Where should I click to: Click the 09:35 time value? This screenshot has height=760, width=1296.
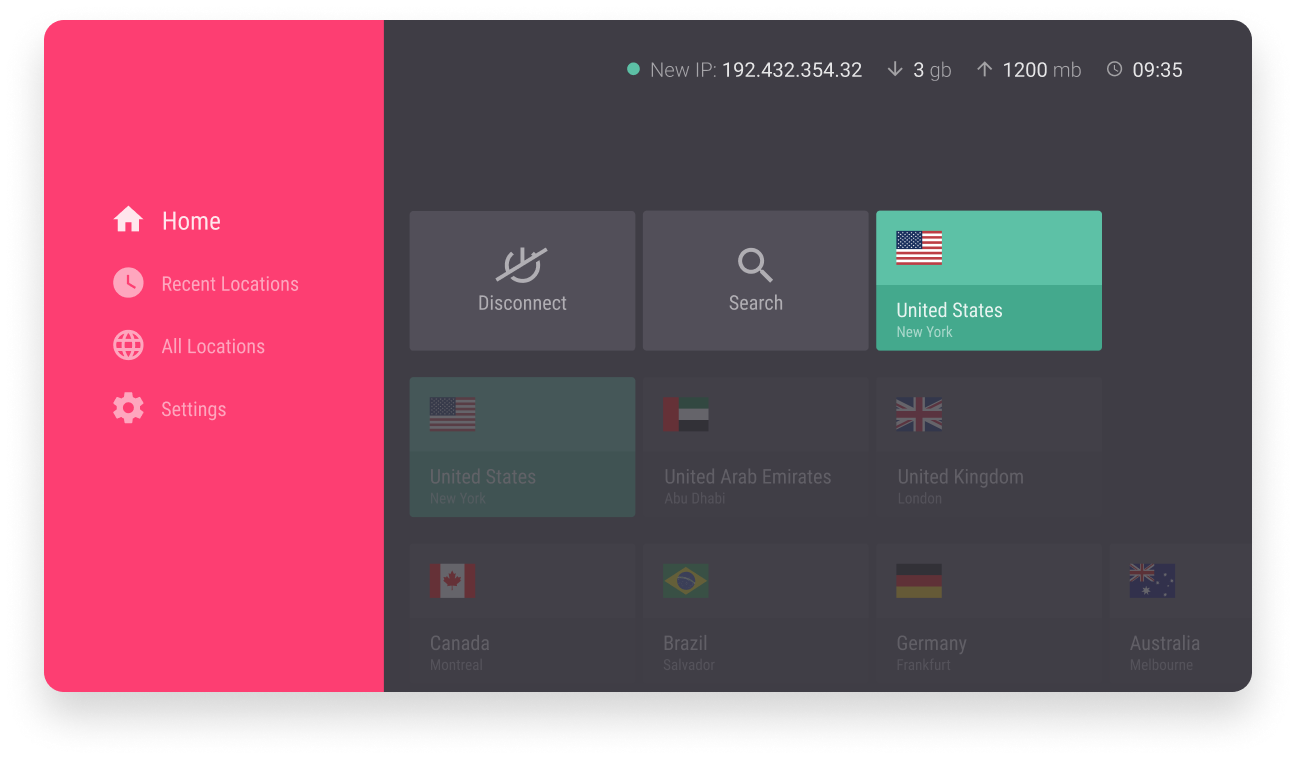coord(1158,70)
